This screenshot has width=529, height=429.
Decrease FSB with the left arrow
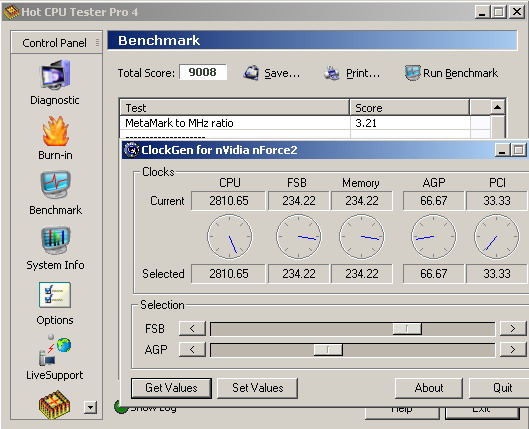pyautogui.click(x=192, y=328)
